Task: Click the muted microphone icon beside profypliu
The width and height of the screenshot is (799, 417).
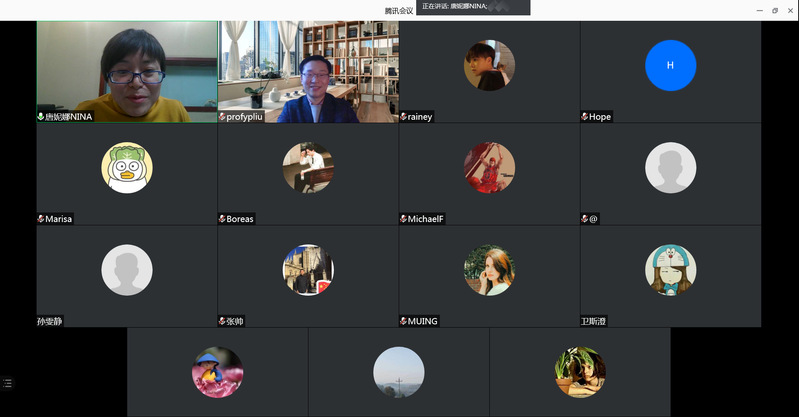Action: [222, 117]
